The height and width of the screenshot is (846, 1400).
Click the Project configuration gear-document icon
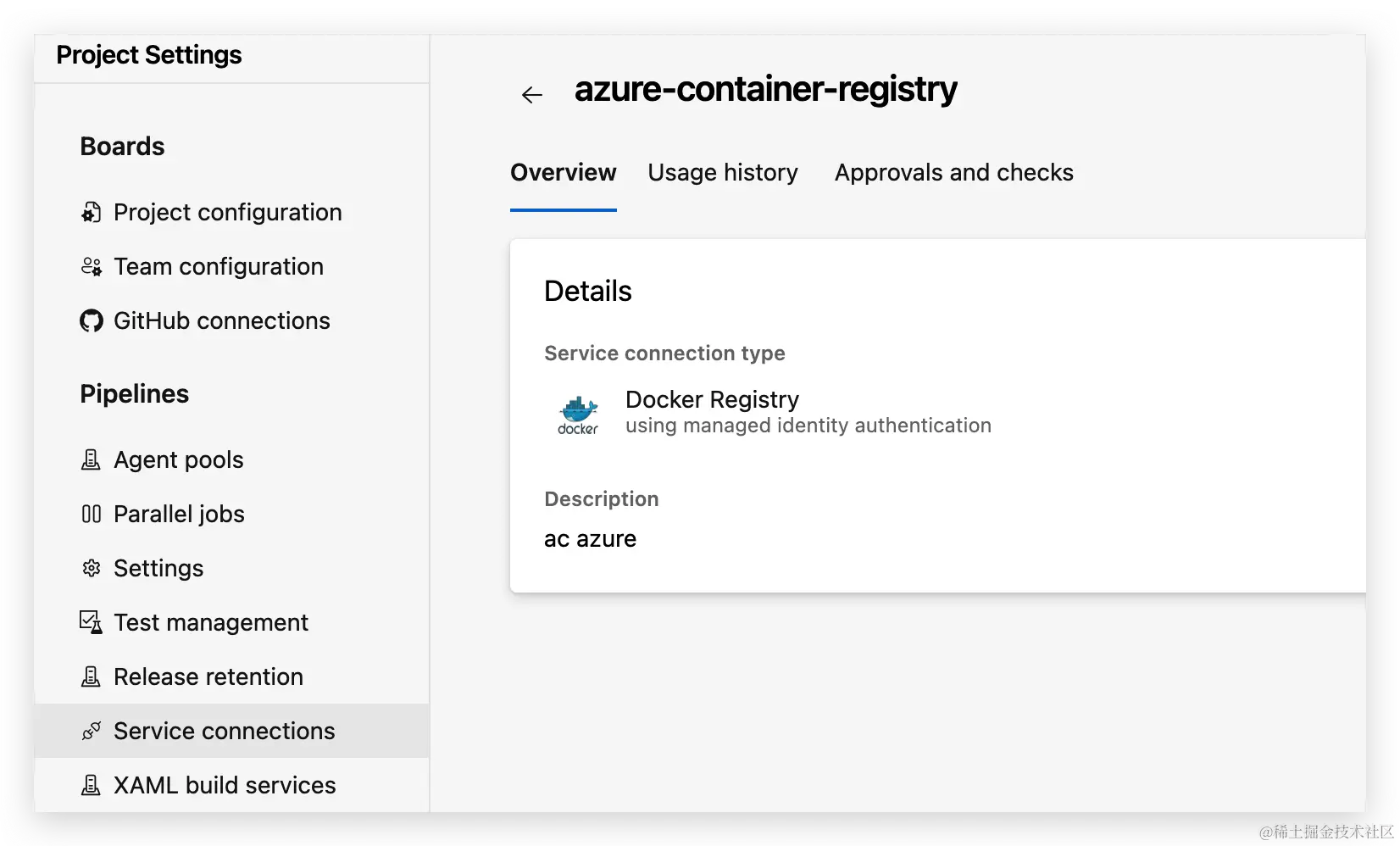click(x=91, y=212)
